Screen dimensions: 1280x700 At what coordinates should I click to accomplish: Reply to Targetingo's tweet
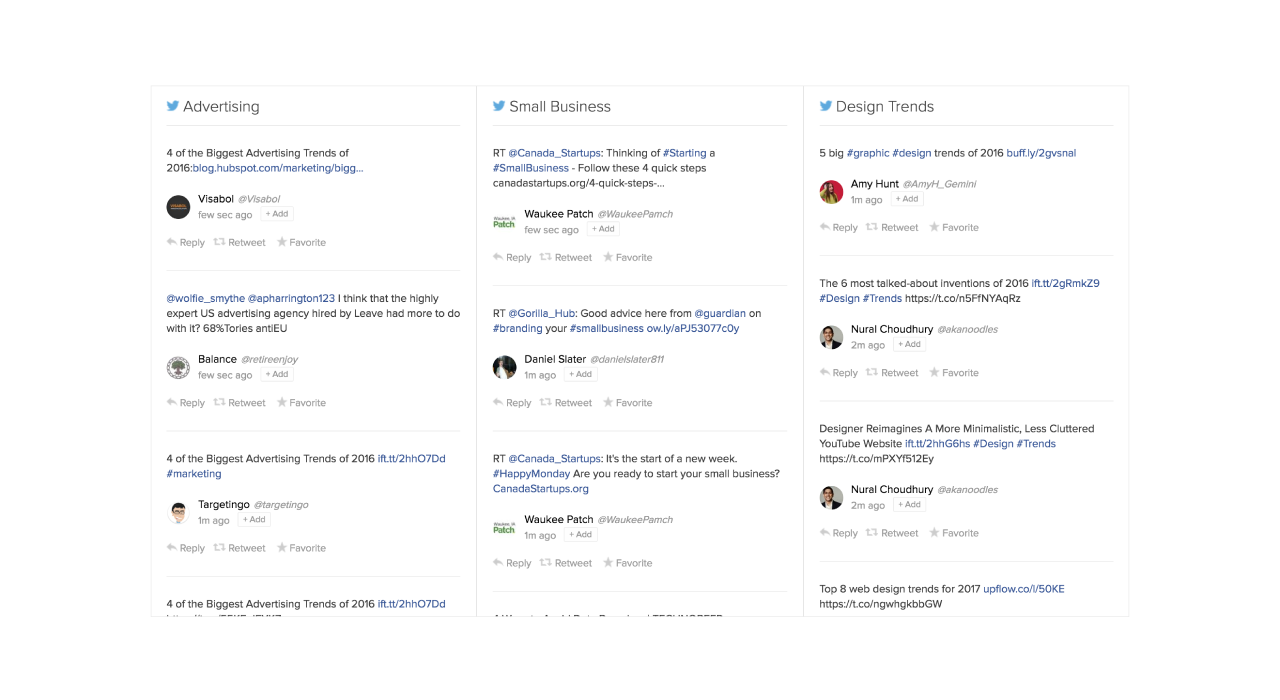pos(186,548)
